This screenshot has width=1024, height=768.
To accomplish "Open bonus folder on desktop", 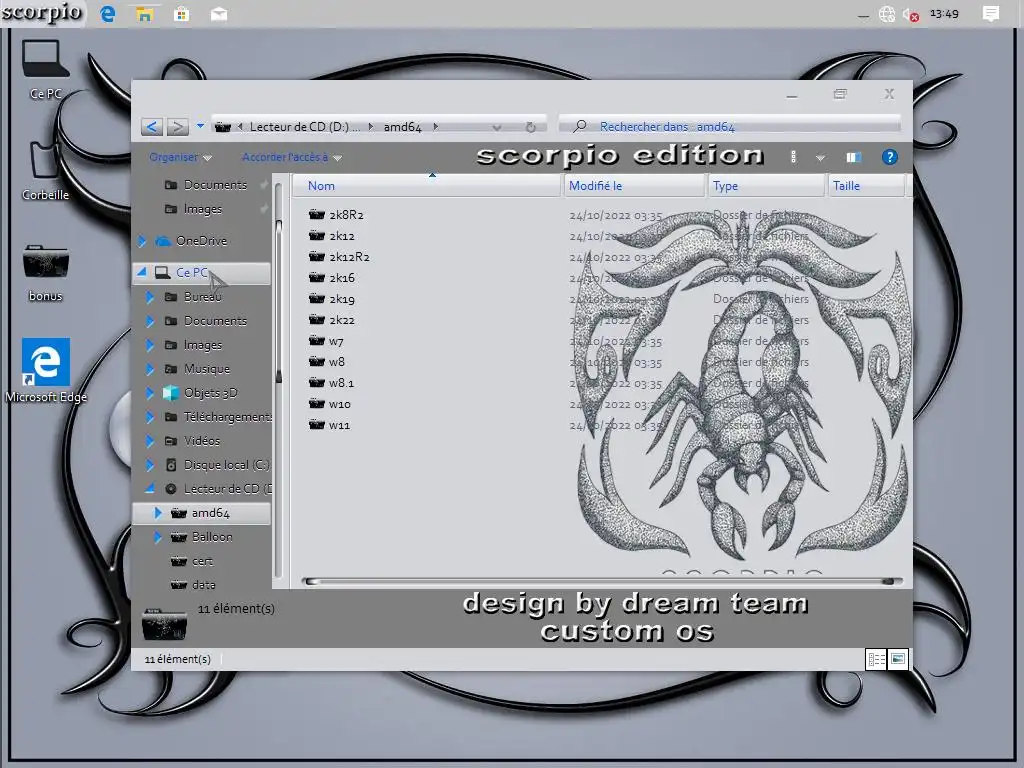I will pyautogui.click(x=45, y=274).
